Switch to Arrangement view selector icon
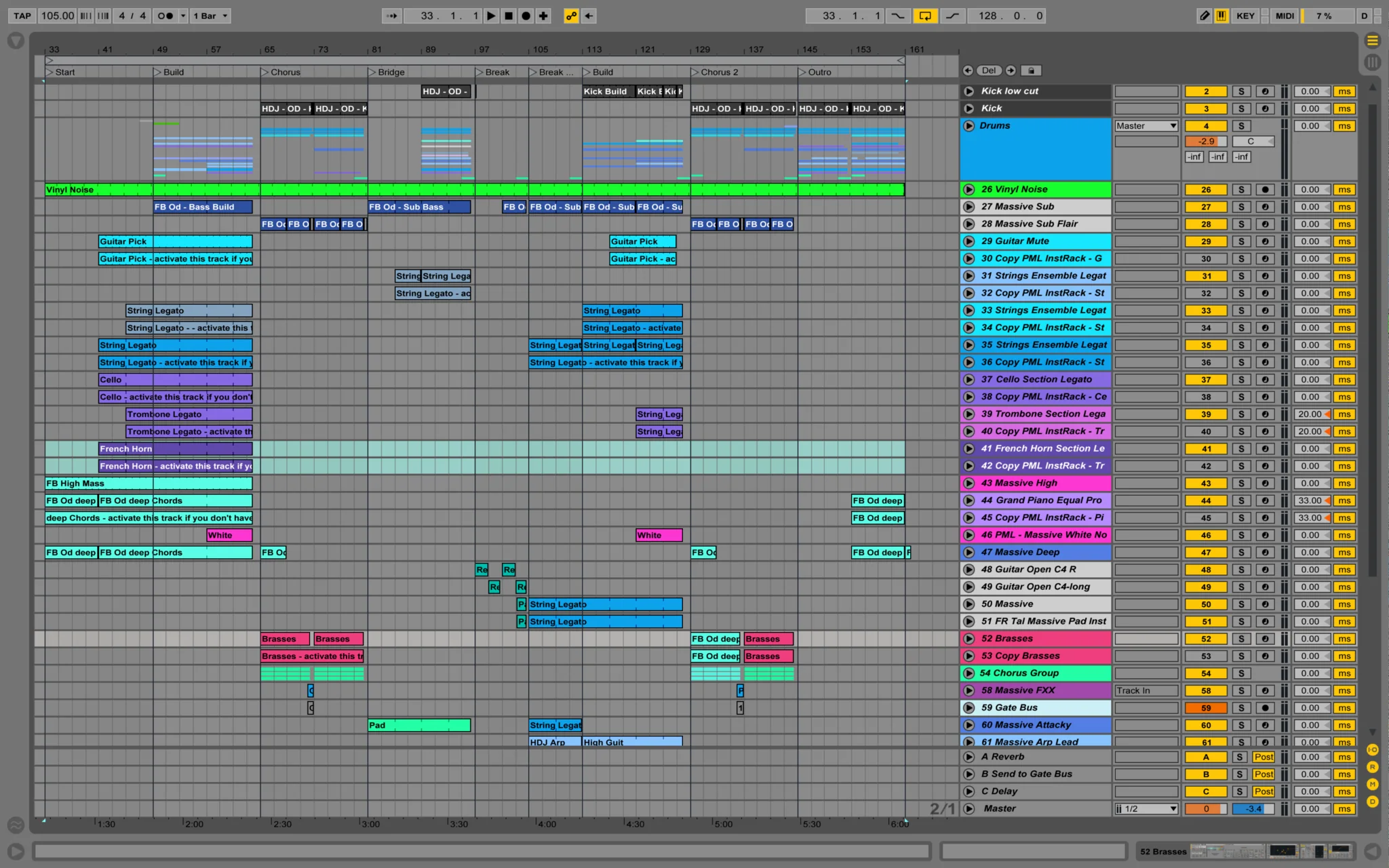 (1372, 41)
